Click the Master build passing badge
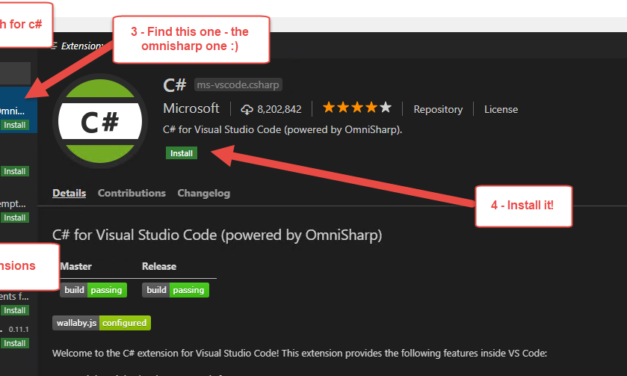This screenshot has height=376, width=627. click(93, 290)
